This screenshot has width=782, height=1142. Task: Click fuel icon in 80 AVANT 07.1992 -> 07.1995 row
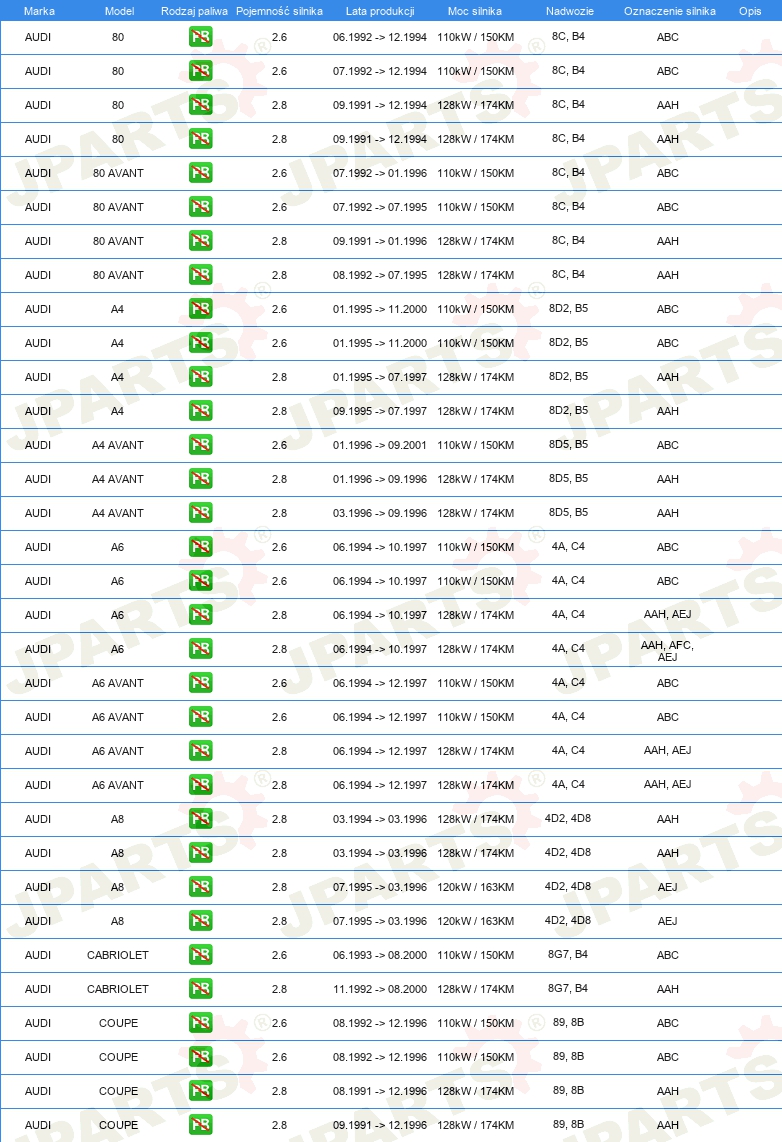point(200,207)
